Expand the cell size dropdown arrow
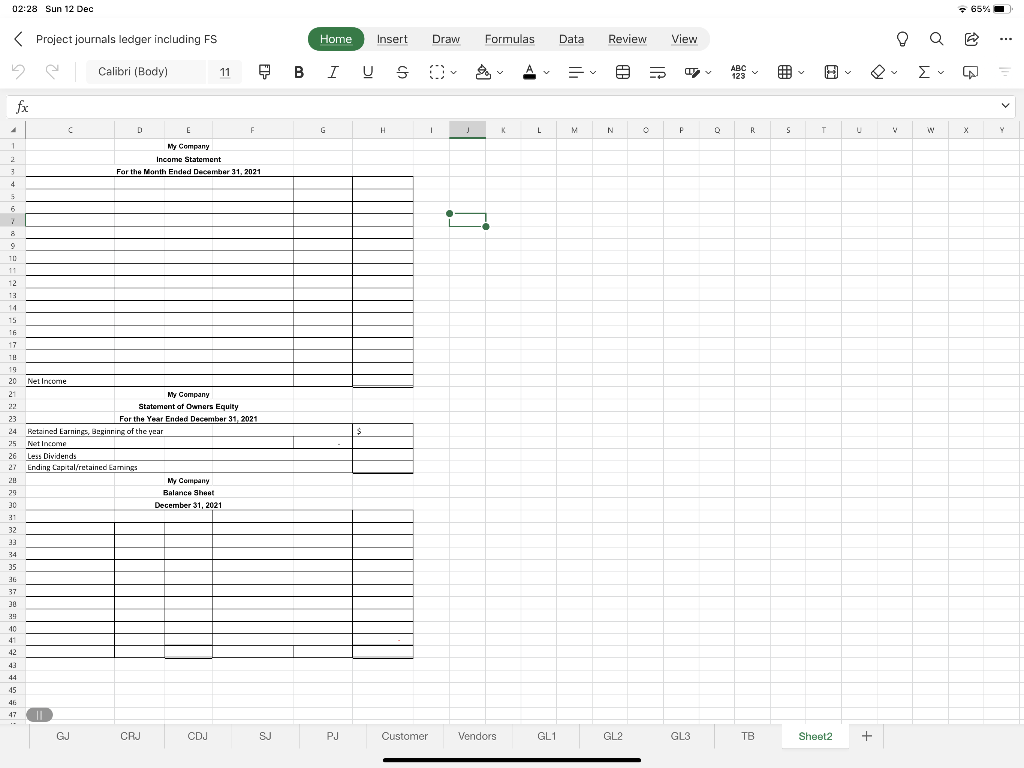Image resolution: width=1024 pixels, height=768 pixels. click(848, 72)
